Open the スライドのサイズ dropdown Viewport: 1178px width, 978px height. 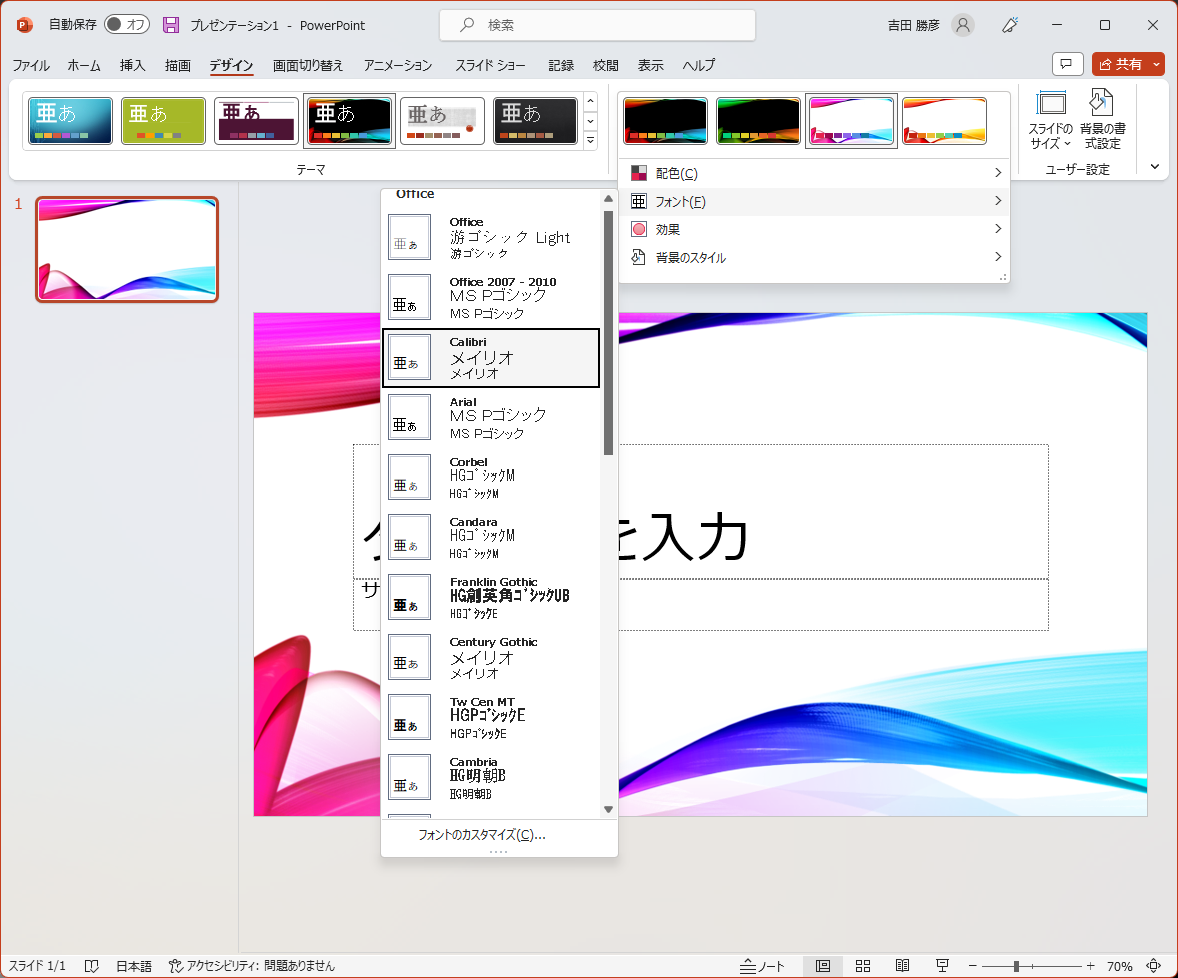pyautogui.click(x=1052, y=120)
